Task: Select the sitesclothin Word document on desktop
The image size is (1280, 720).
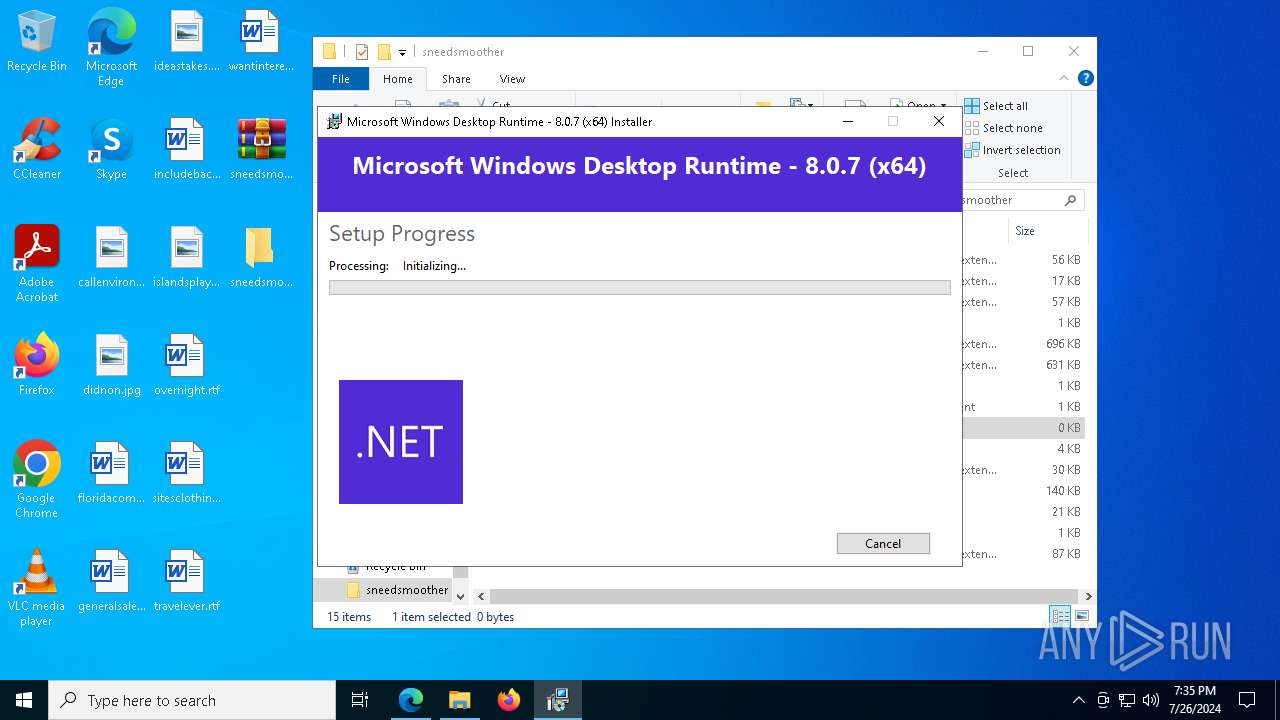Action: (186, 473)
